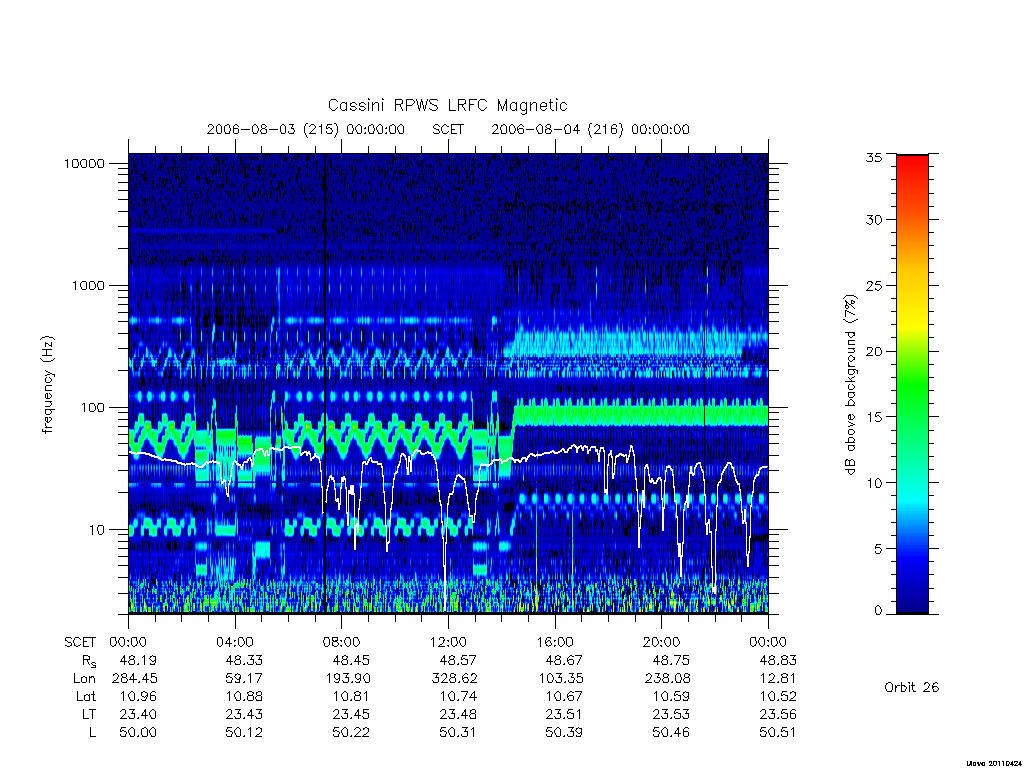Click the LT value 23.56
The image size is (1024, 768).
coord(778,714)
